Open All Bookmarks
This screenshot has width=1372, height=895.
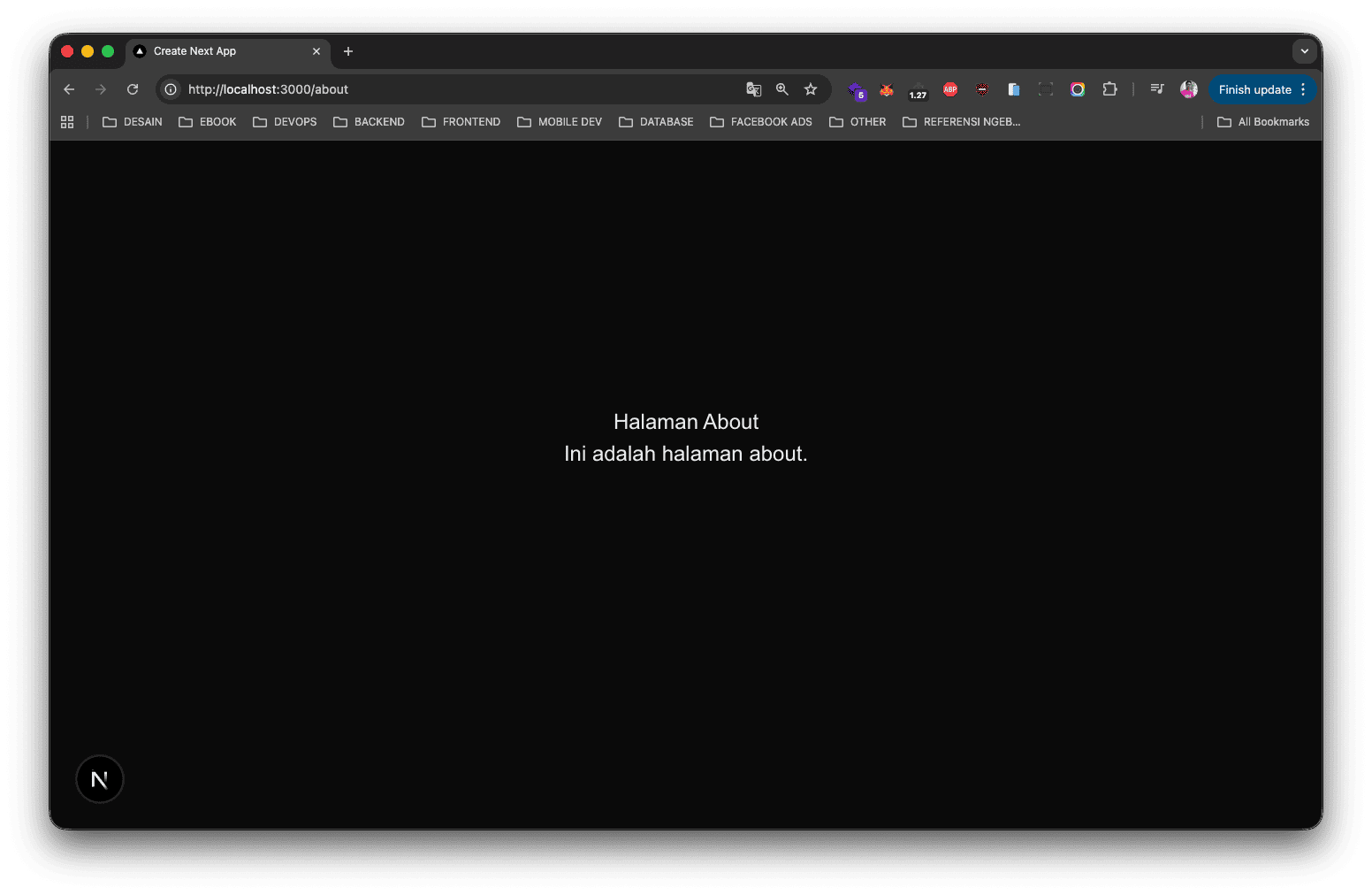pos(1263,121)
